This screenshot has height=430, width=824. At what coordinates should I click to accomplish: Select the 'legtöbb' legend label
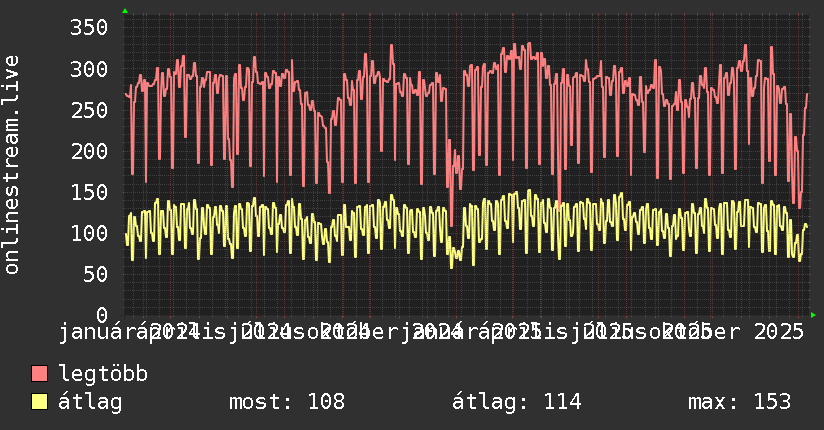tap(103, 373)
